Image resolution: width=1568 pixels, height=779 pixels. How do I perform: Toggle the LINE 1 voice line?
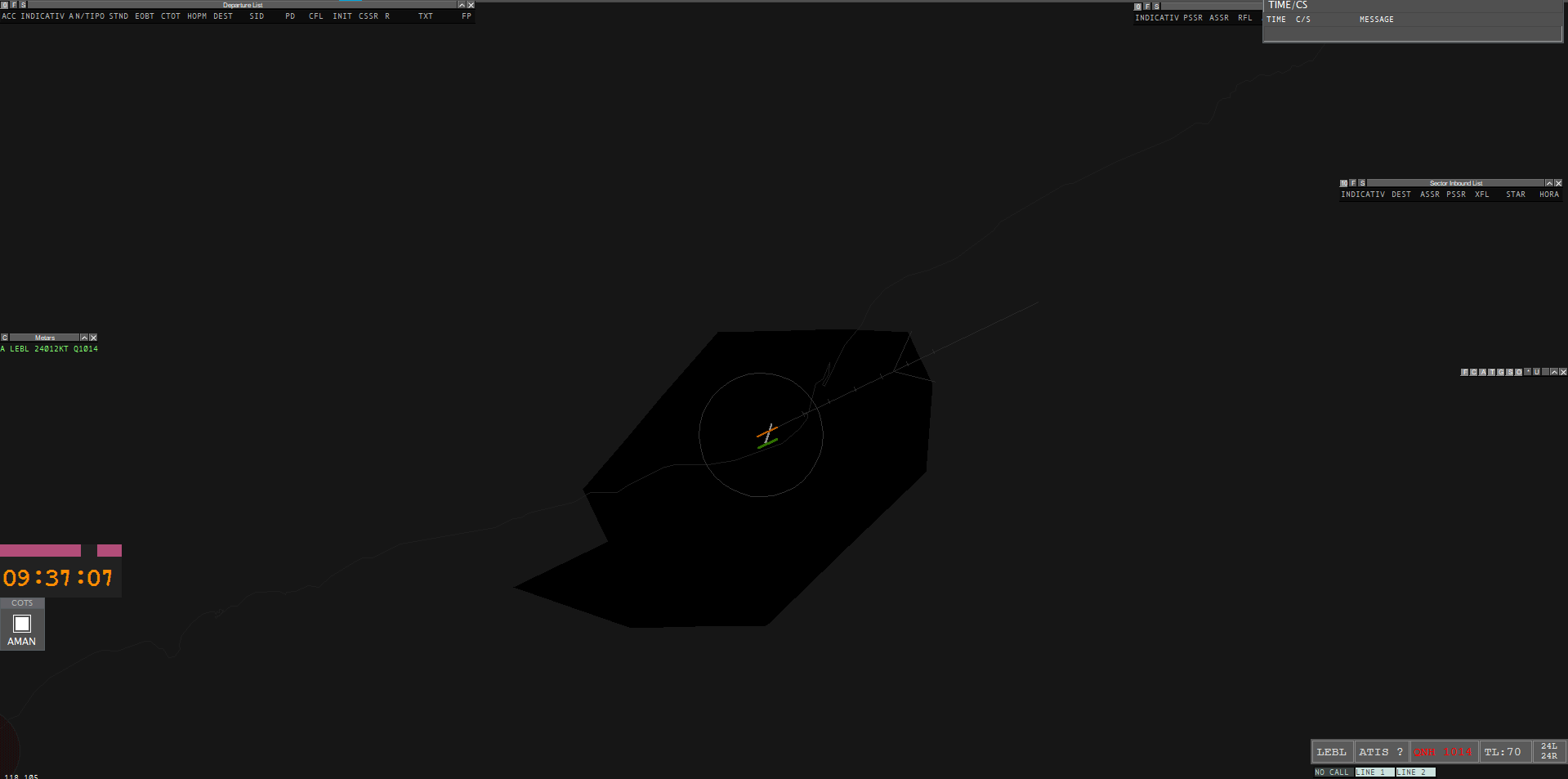(x=1374, y=772)
